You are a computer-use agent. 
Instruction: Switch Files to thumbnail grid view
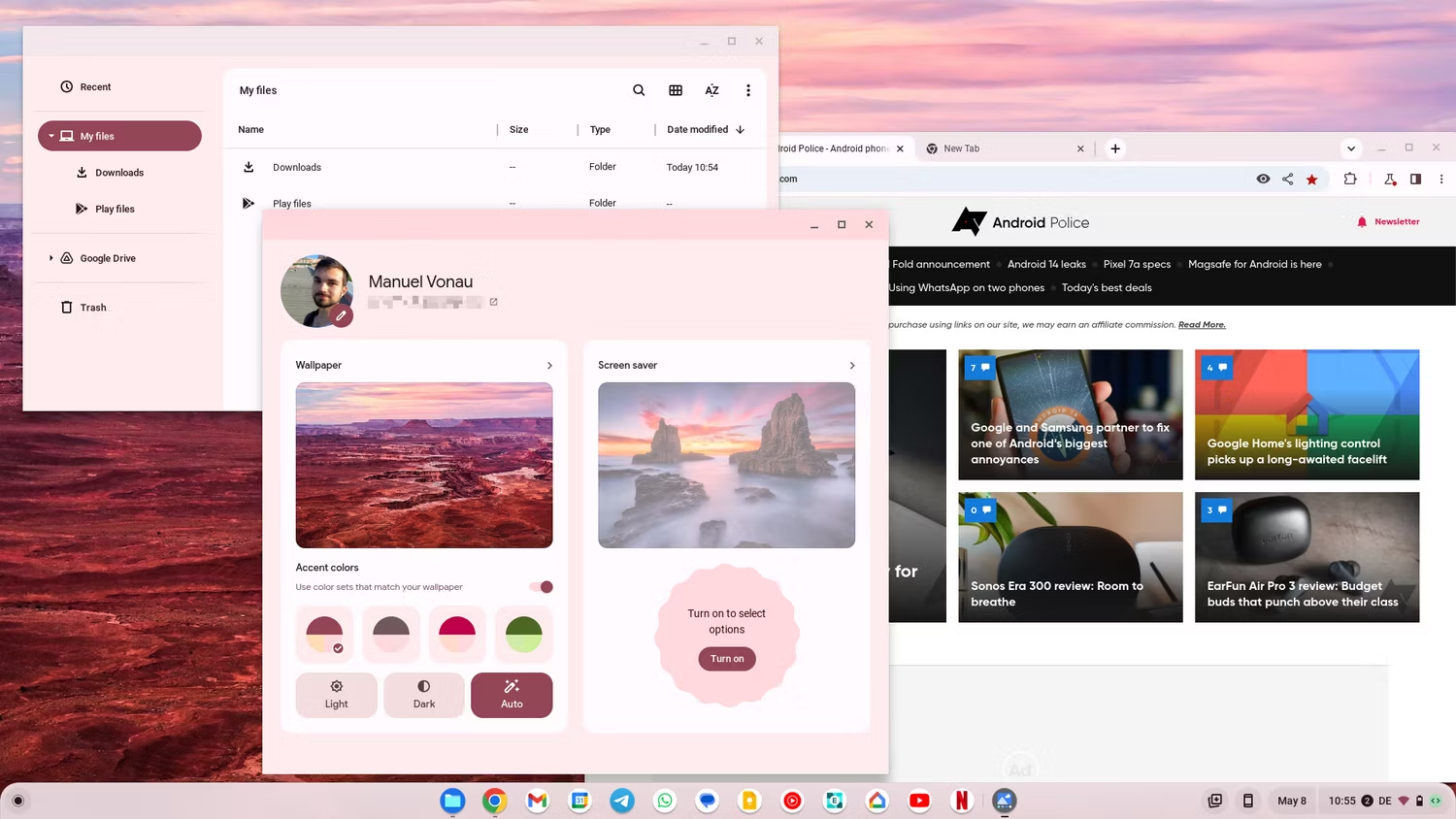(676, 90)
